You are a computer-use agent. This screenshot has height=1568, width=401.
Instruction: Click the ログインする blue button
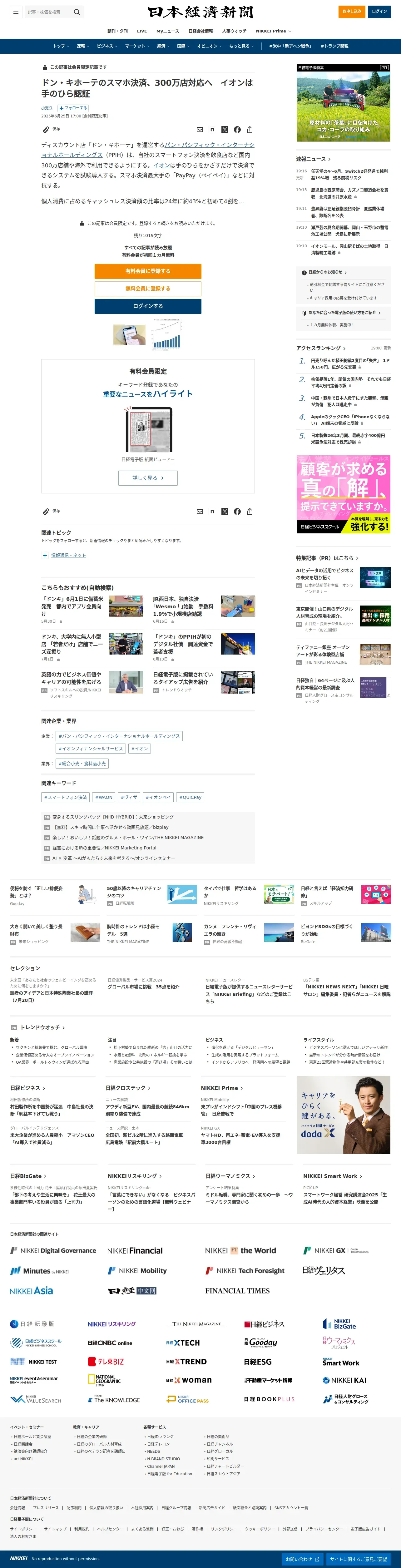pyautogui.click(x=148, y=306)
